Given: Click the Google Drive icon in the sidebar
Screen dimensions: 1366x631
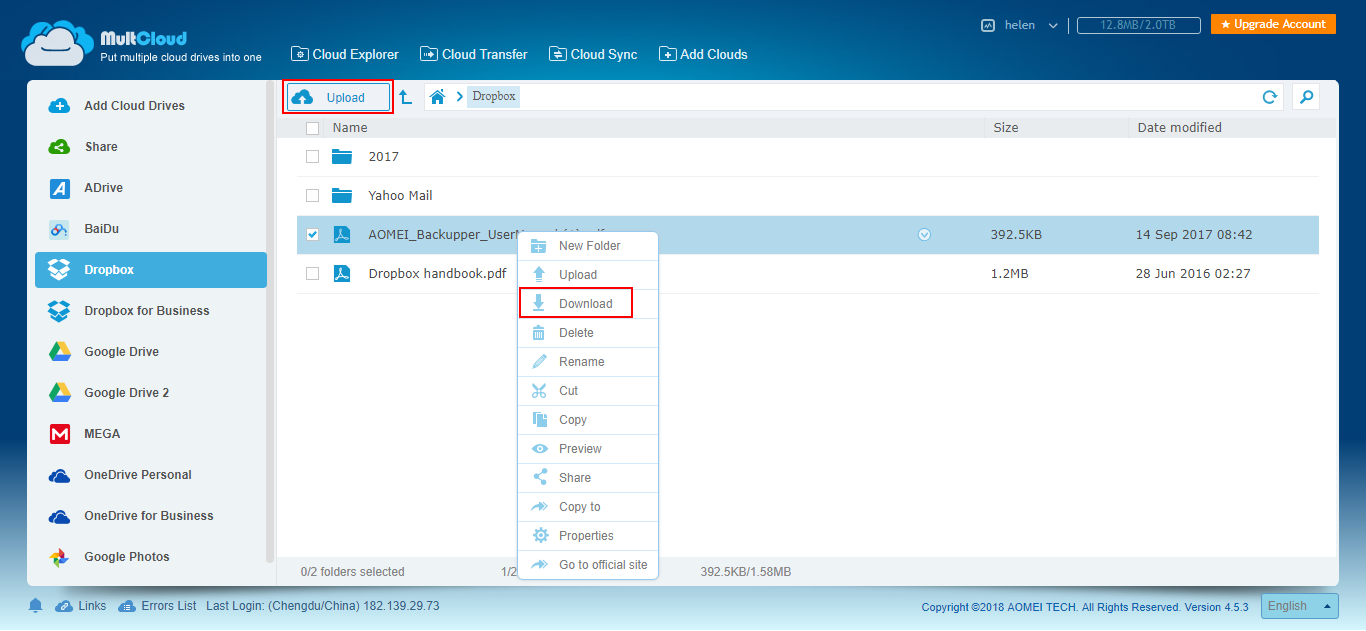Looking at the screenshot, I should (59, 352).
